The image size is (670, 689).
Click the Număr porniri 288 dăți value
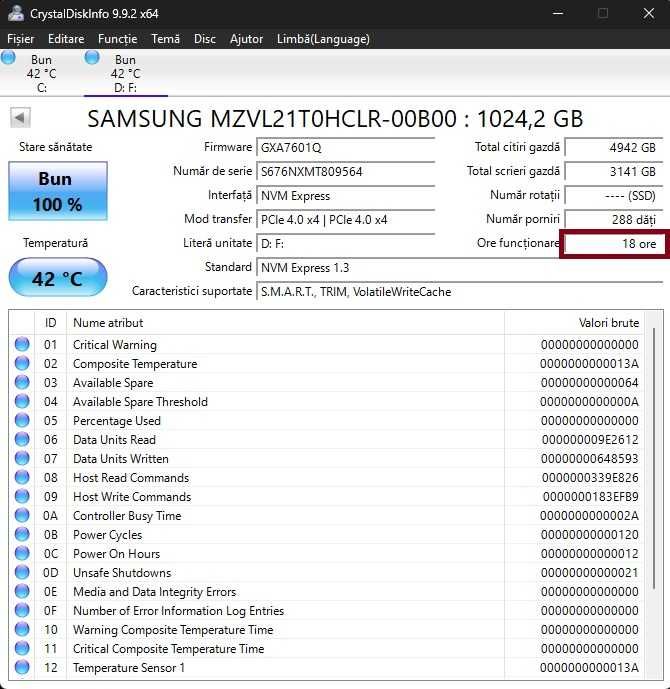click(x=613, y=219)
